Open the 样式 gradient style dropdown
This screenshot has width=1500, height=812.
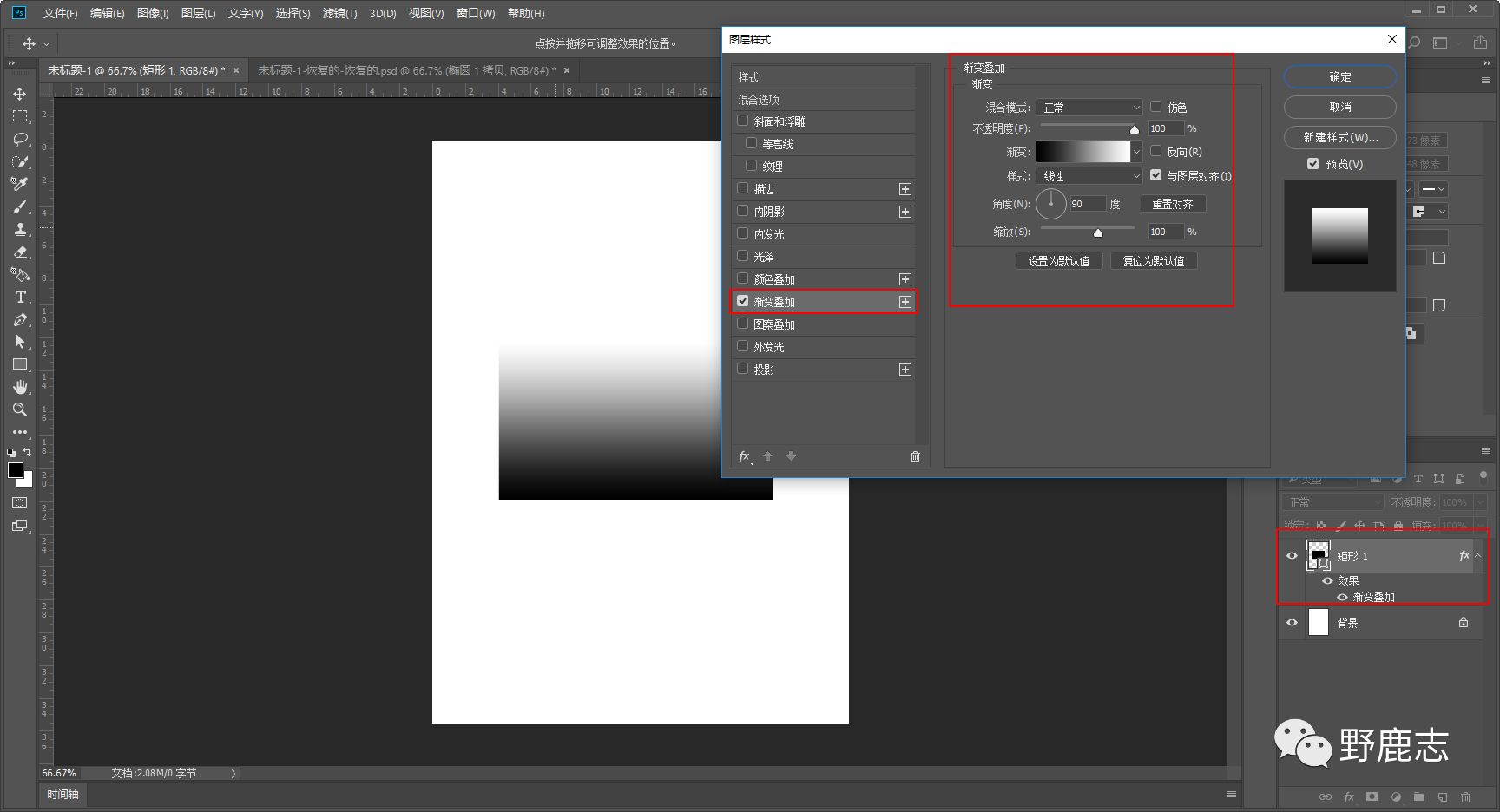pos(1089,176)
